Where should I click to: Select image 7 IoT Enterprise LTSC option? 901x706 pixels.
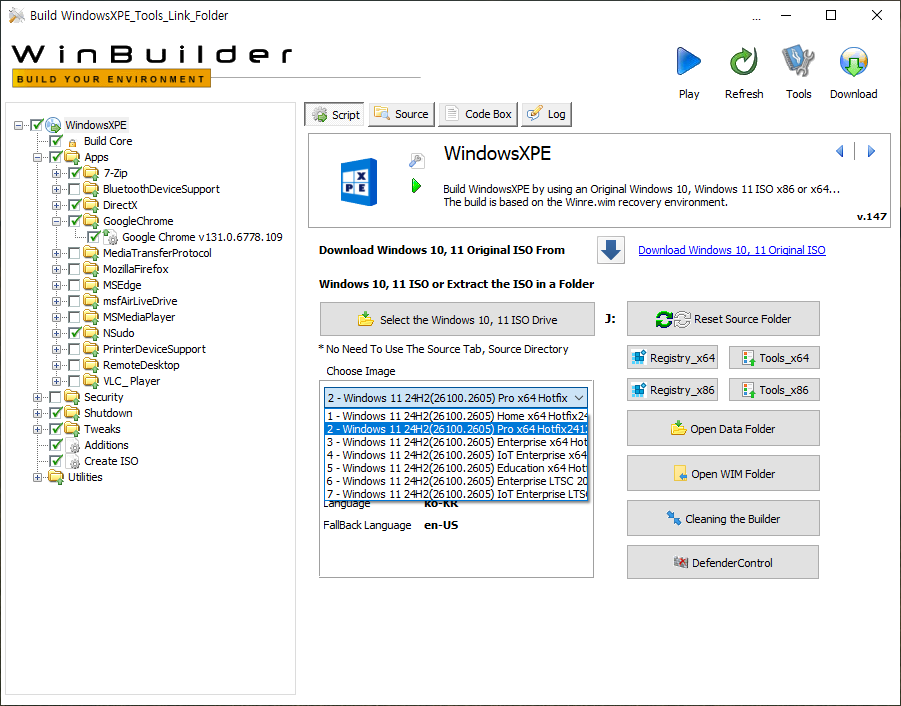pos(456,493)
